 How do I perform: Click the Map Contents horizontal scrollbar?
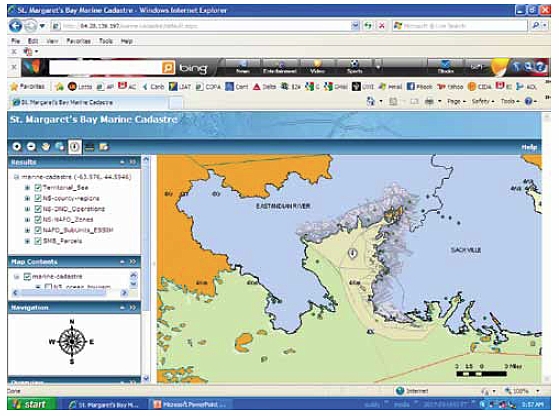(x=70, y=293)
